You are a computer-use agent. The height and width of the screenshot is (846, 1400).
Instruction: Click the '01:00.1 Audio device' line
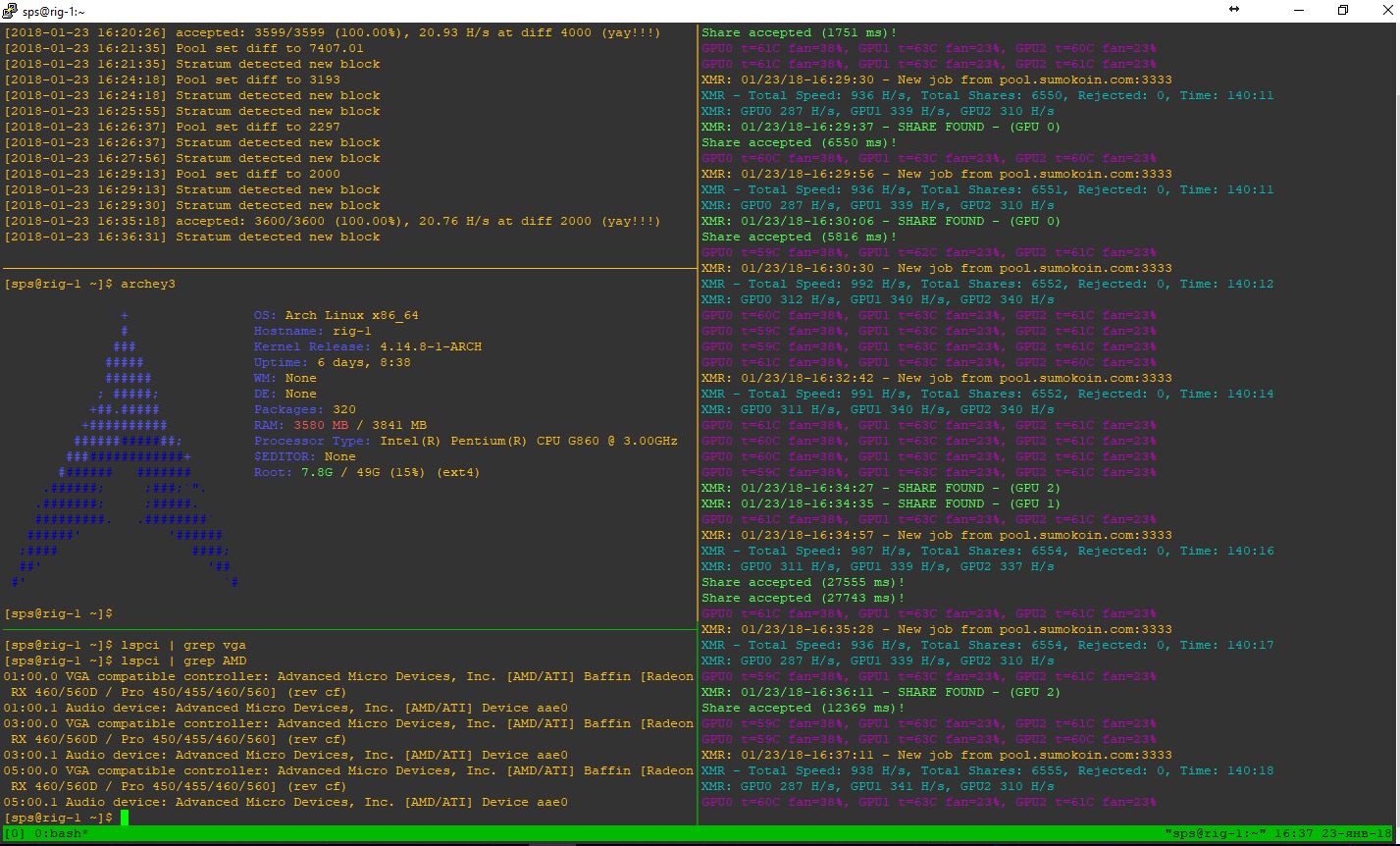click(285, 708)
